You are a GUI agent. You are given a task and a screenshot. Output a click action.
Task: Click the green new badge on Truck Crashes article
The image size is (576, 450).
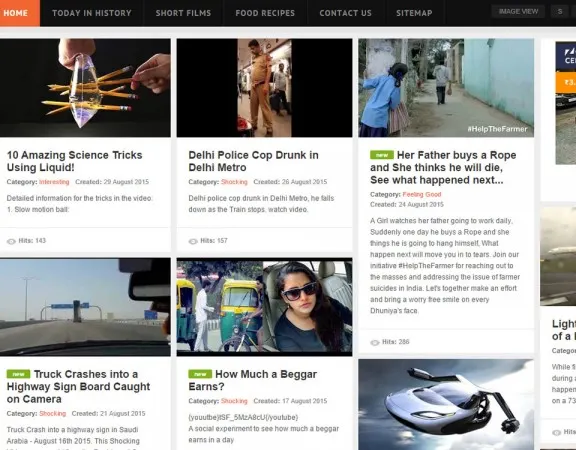(x=18, y=374)
